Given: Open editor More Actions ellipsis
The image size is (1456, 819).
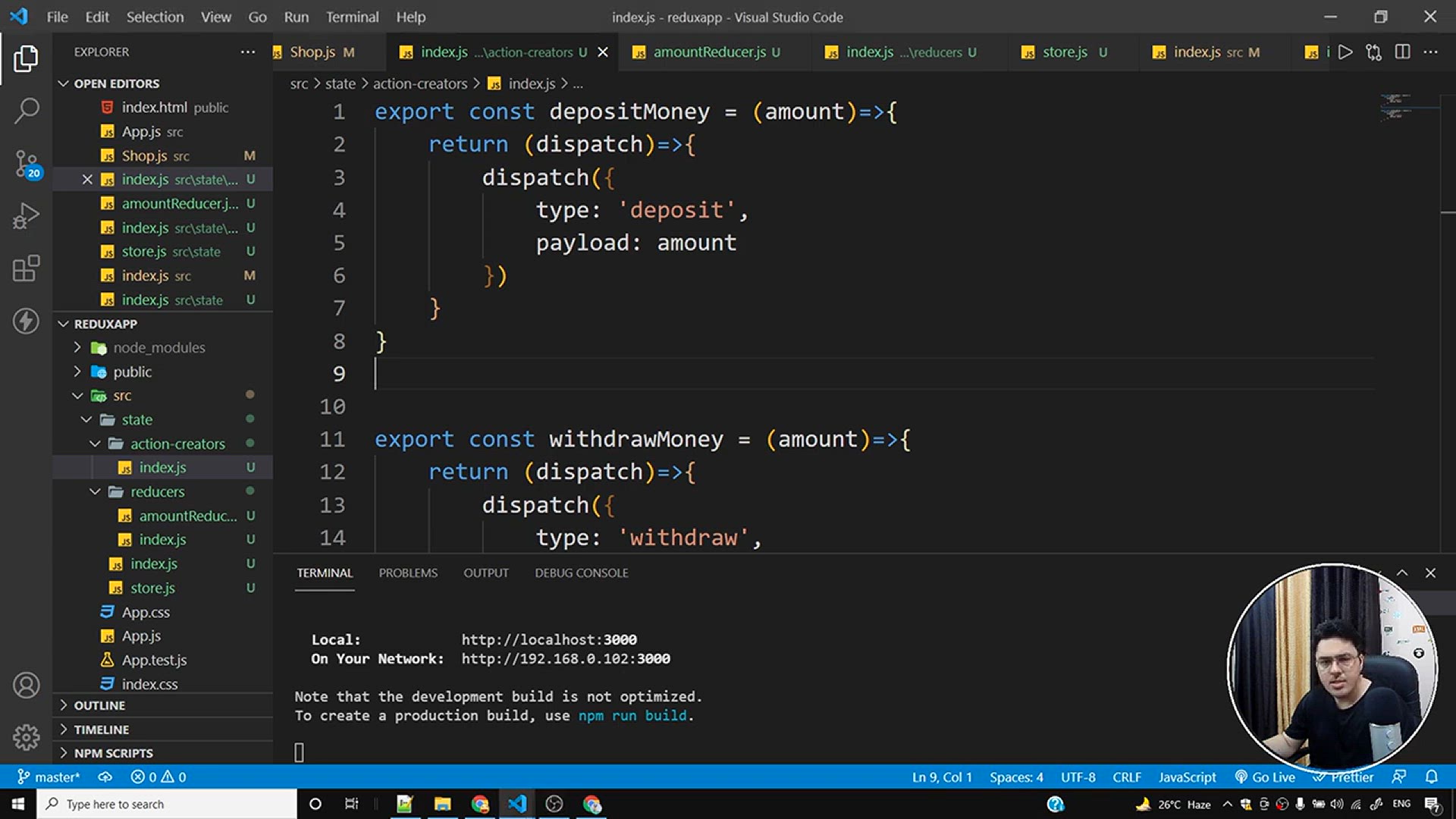Looking at the screenshot, I should pos(1431,52).
